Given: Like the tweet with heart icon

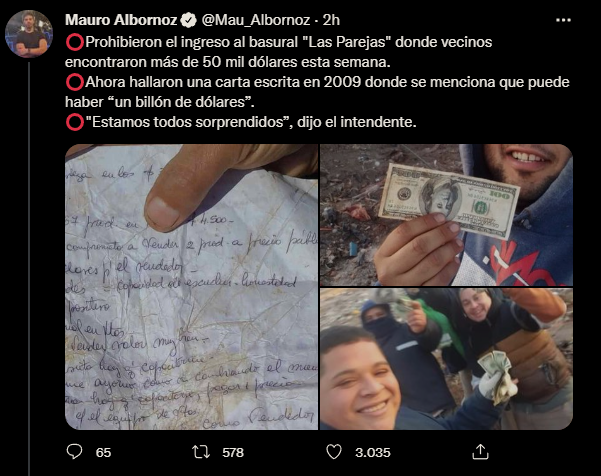Looking at the screenshot, I should coord(334,452).
